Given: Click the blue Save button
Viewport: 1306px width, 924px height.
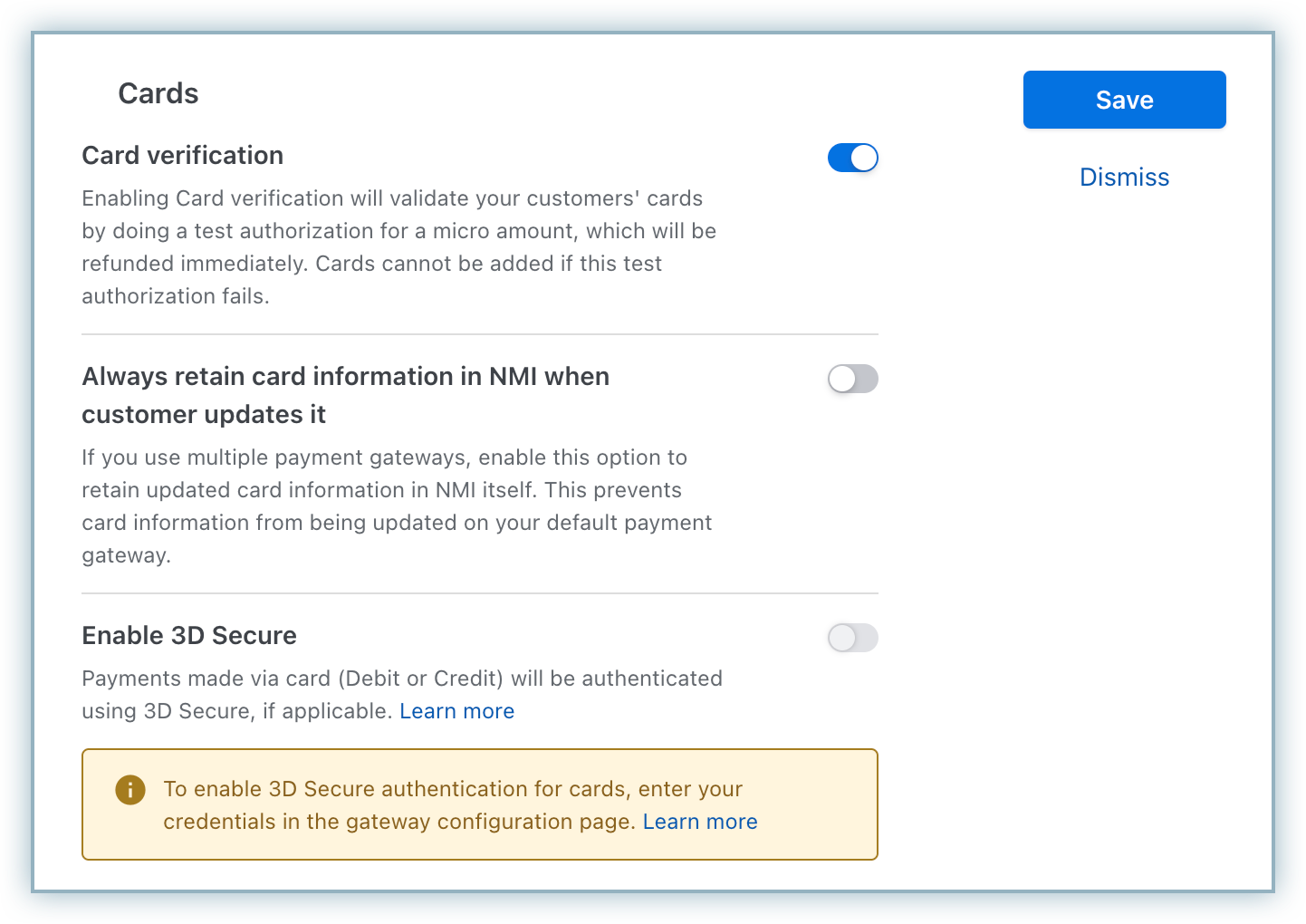Looking at the screenshot, I should [x=1124, y=100].
